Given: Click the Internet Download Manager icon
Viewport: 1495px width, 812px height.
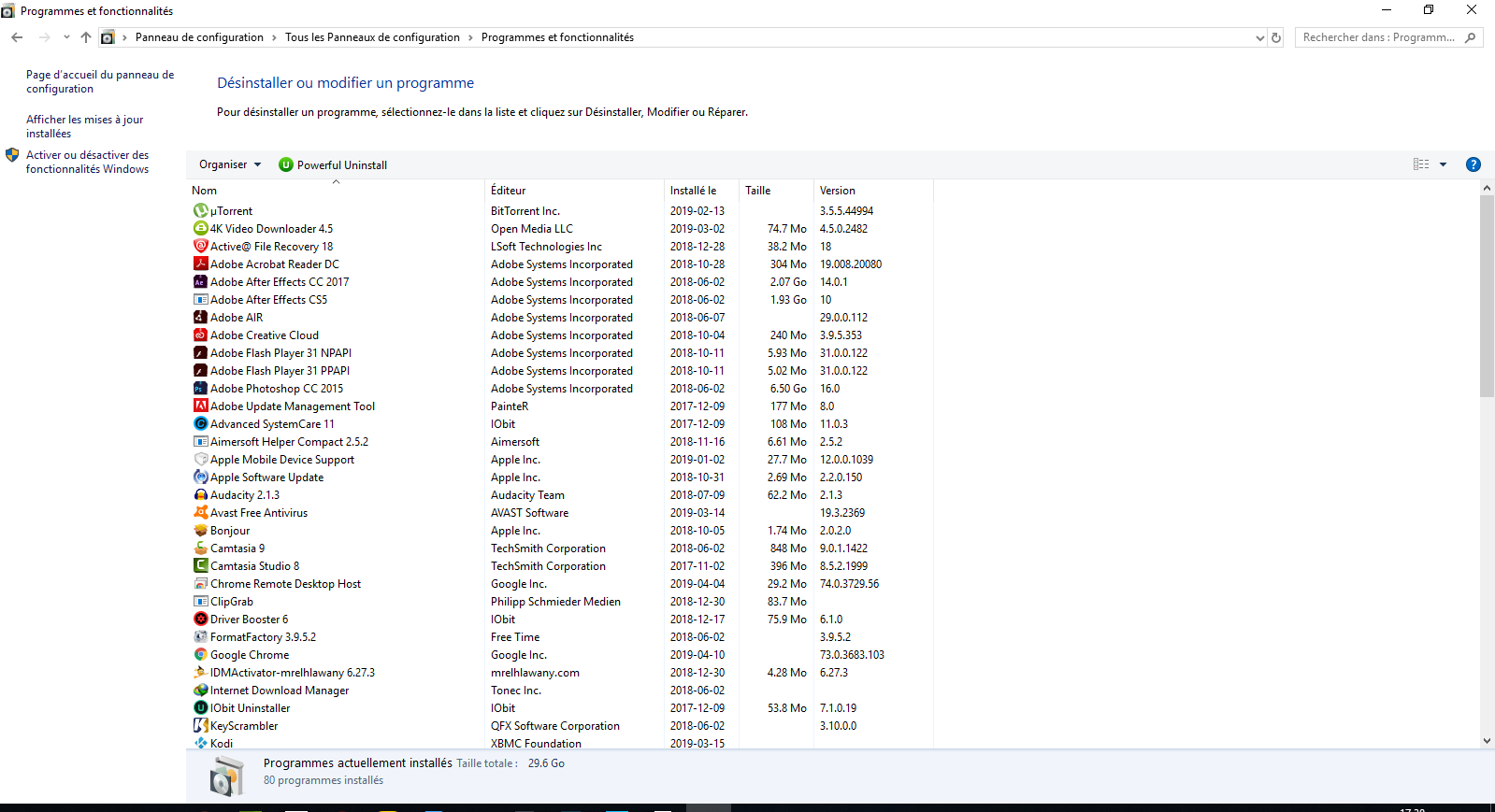Looking at the screenshot, I should (200, 691).
